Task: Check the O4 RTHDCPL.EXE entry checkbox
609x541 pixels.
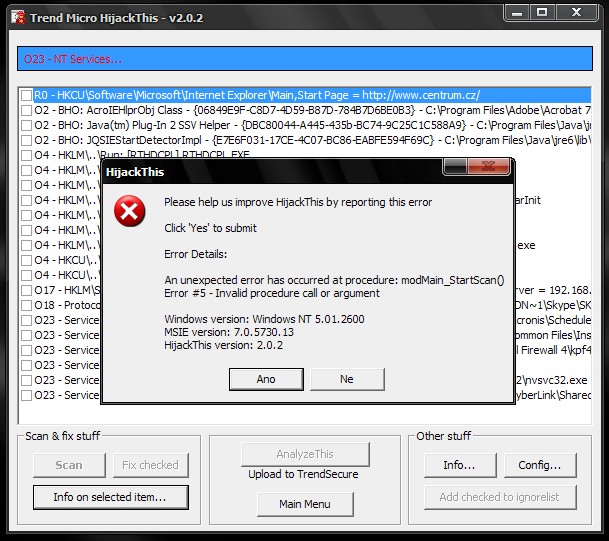Action: tap(26, 155)
